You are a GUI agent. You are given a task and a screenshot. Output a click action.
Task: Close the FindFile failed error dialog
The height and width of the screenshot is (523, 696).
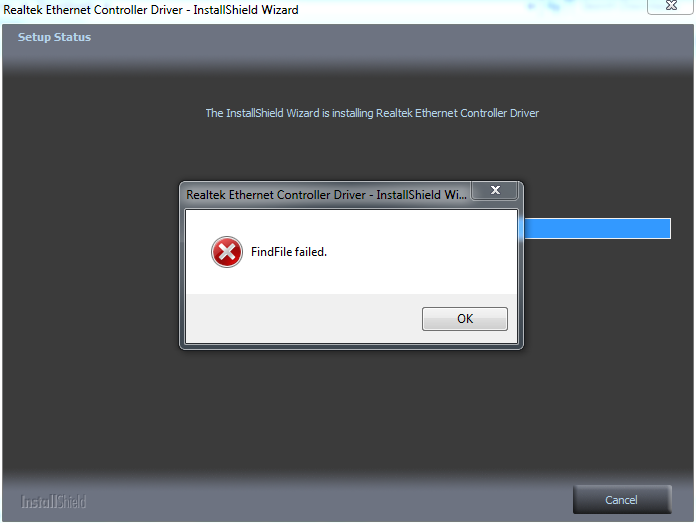pyautogui.click(x=494, y=190)
